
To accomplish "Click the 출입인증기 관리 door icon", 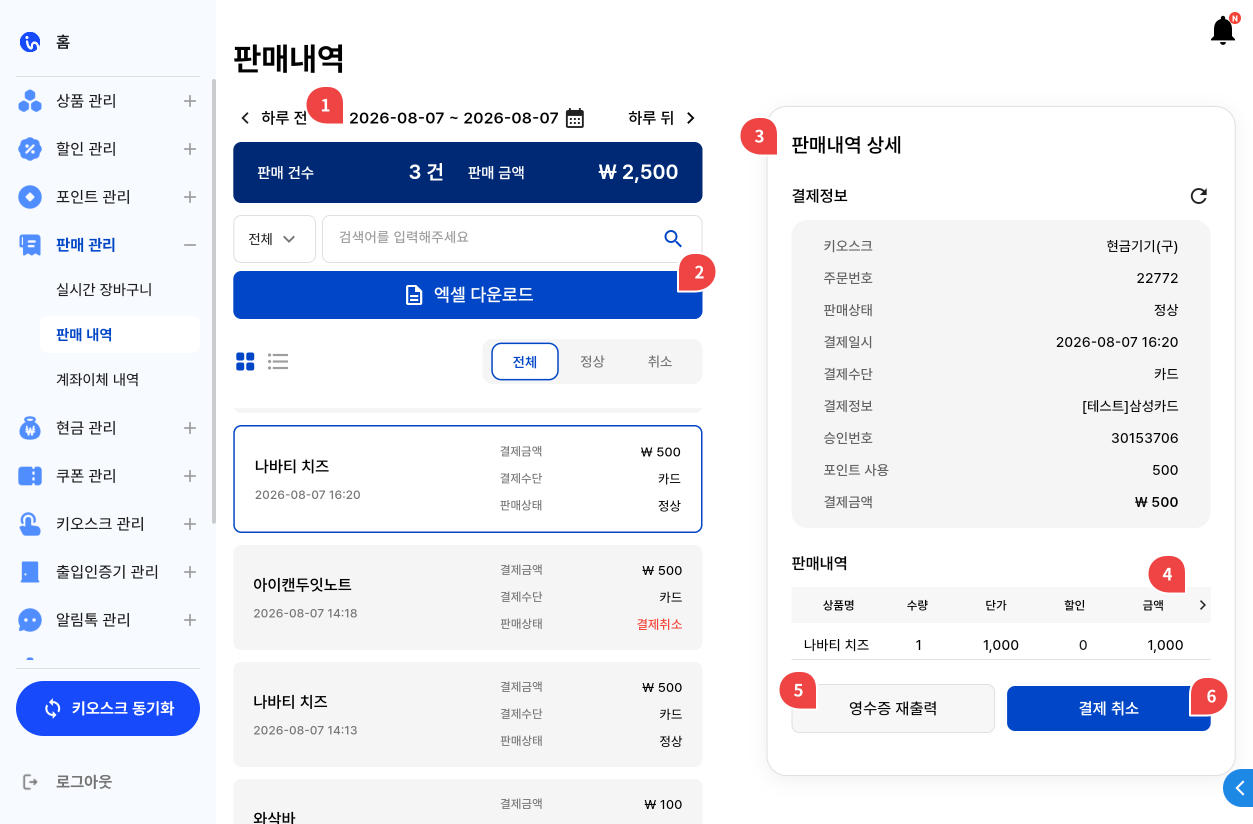I will [x=30, y=572].
